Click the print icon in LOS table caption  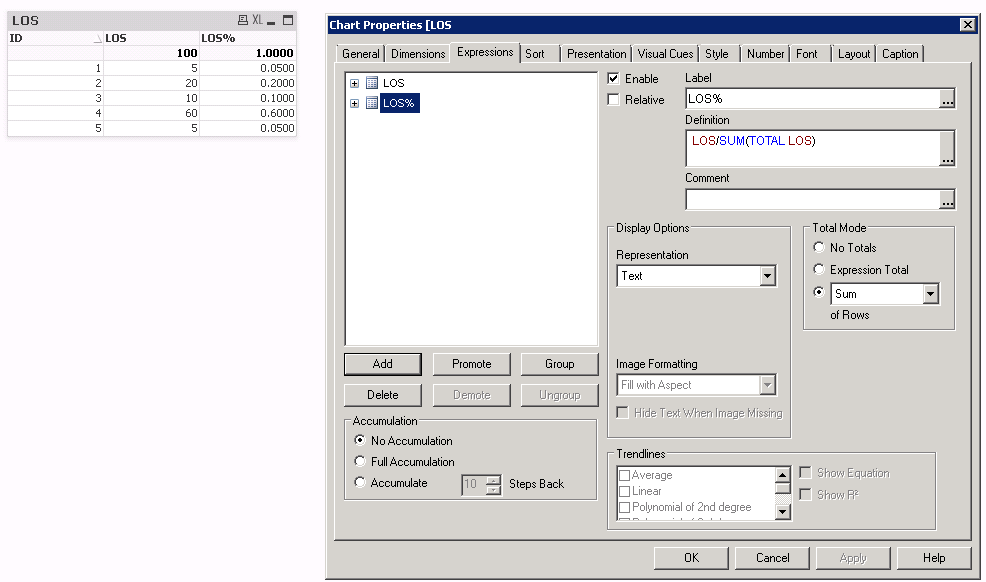pyautogui.click(x=242, y=20)
